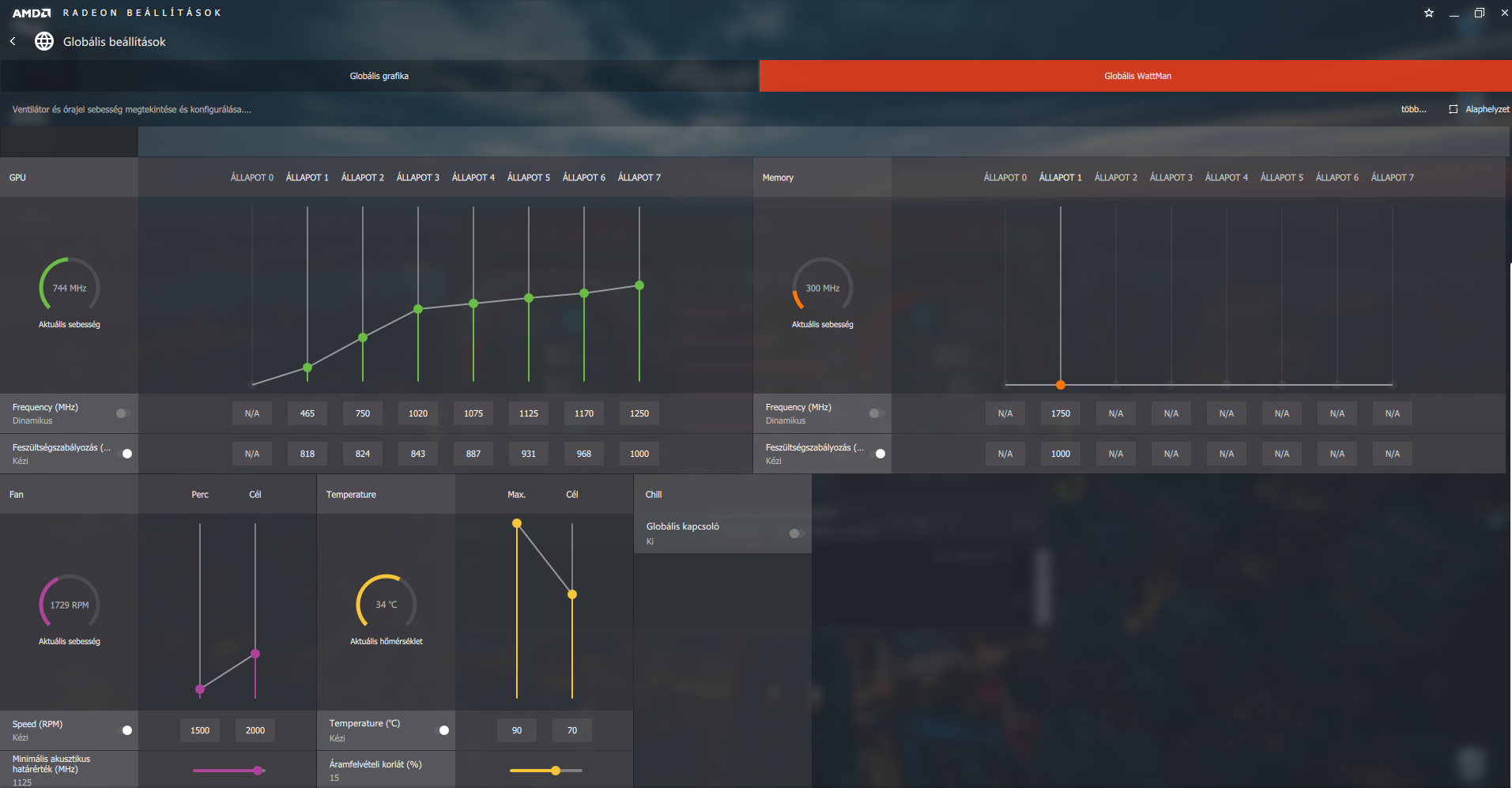Restore down the window

click(x=1480, y=13)
